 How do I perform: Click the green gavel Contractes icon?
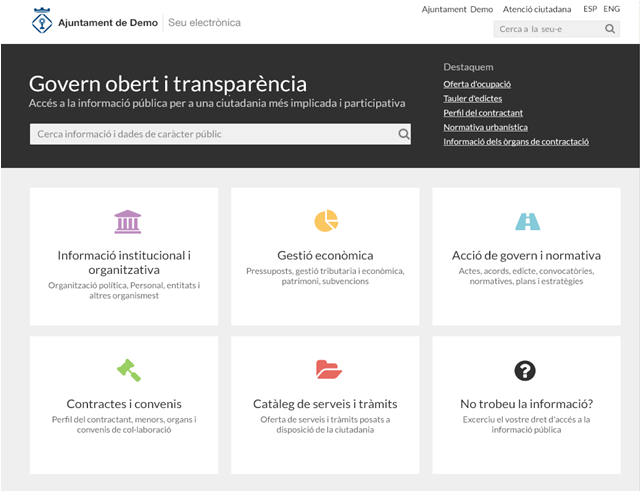(128, 370)
